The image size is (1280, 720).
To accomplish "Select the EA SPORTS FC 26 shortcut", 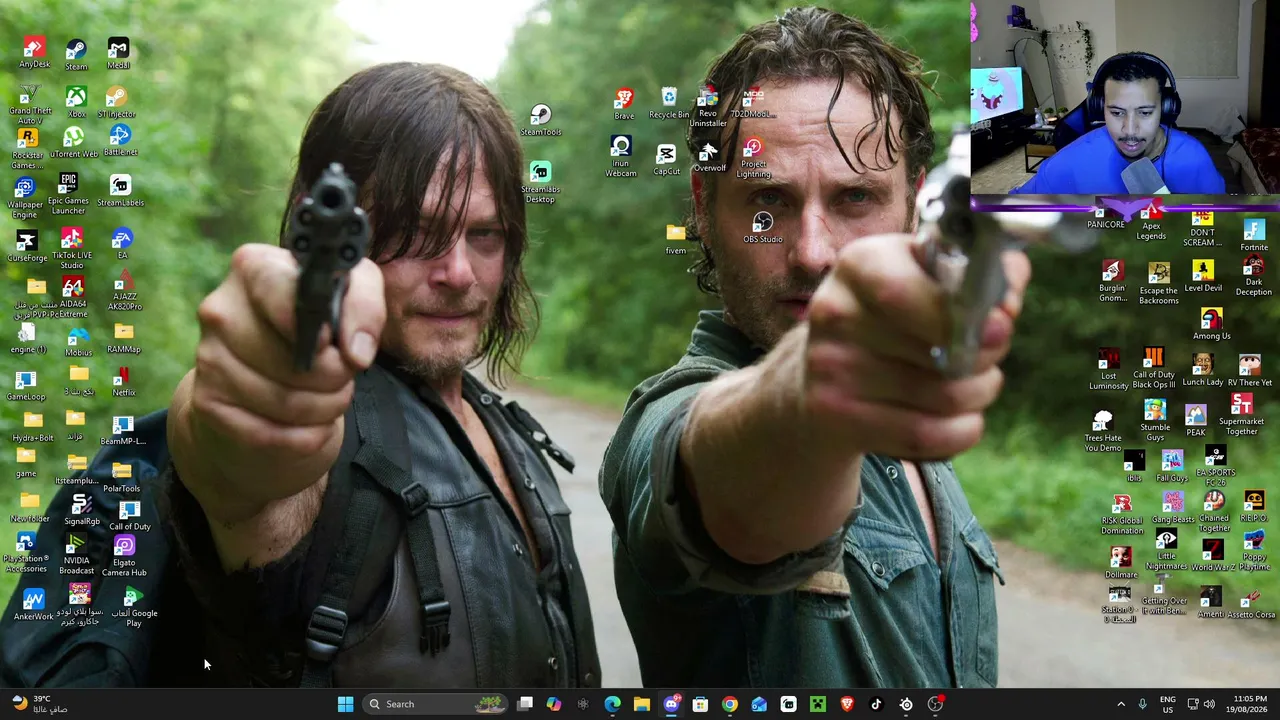I will [x=1216, y=467].
